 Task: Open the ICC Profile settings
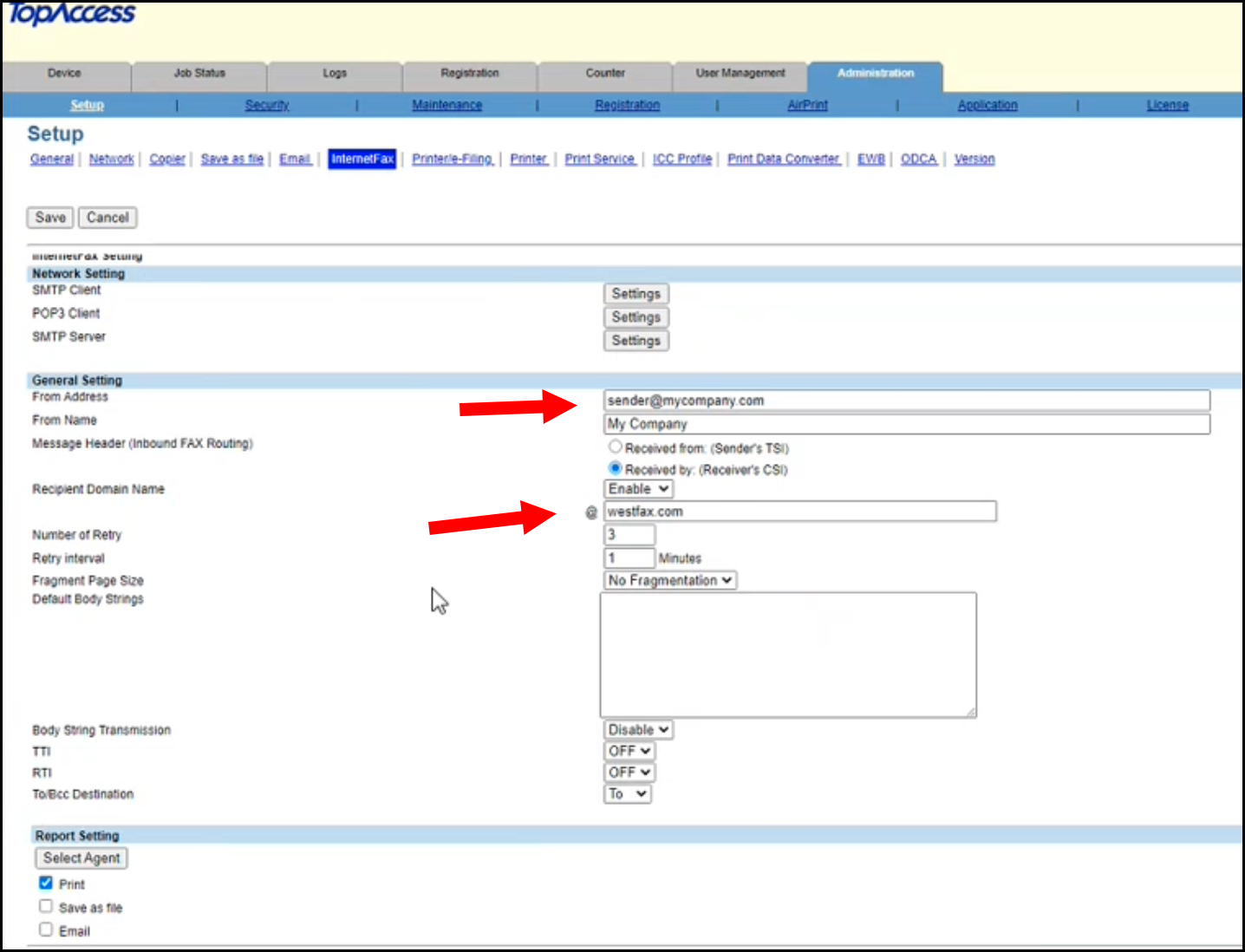click(681, 159)
